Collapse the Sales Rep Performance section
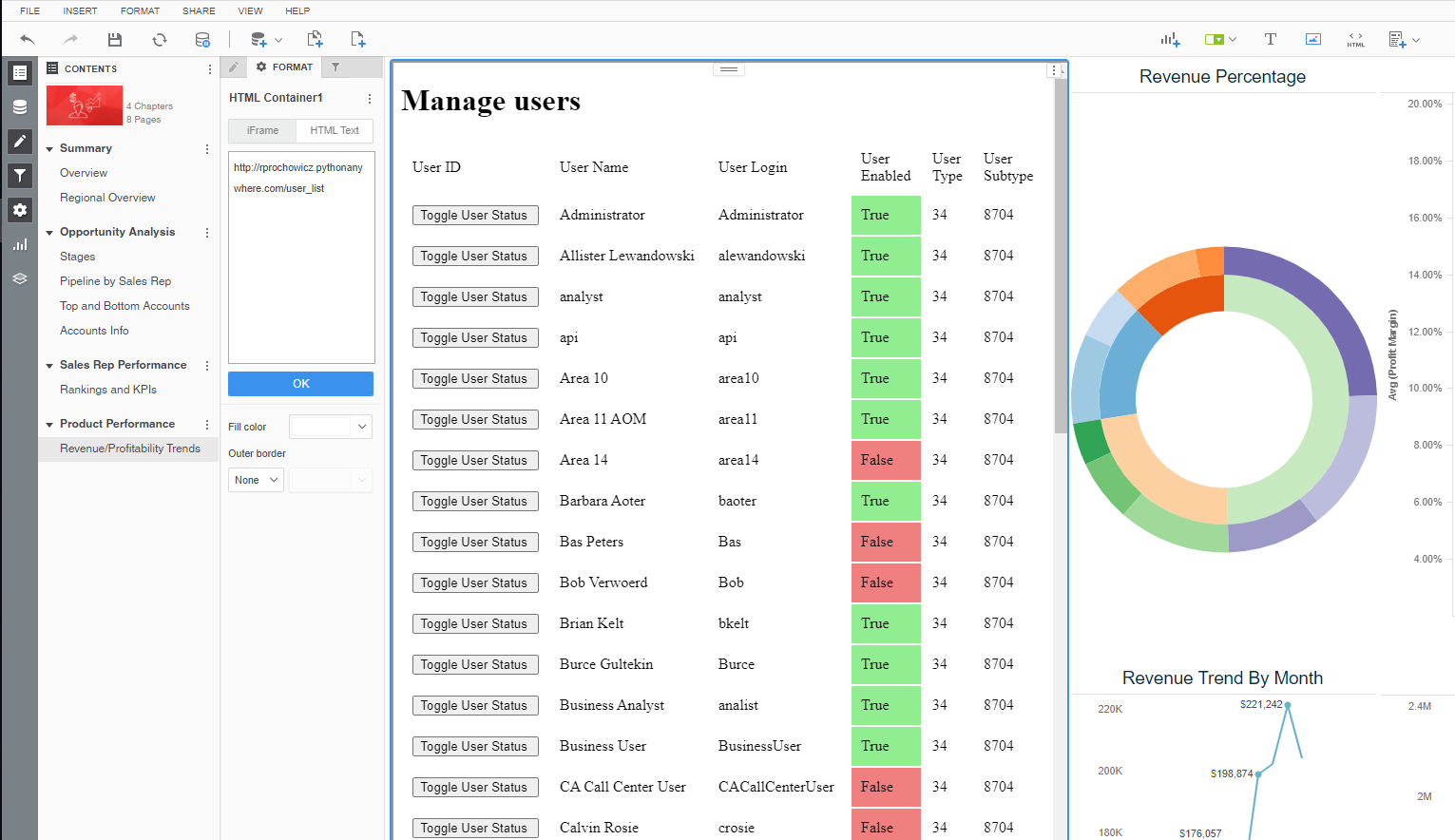1455x840 pixels. [x=49, y=364]
